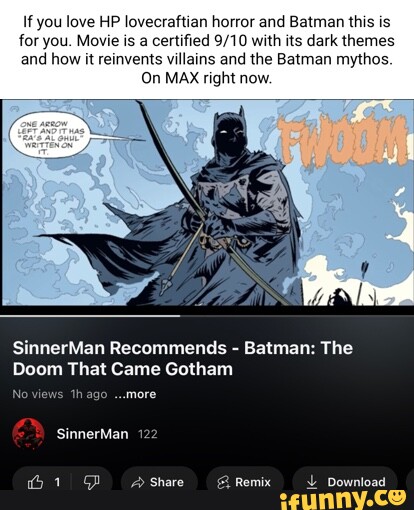Click the No views 1h ago text

tap(60, 394)
